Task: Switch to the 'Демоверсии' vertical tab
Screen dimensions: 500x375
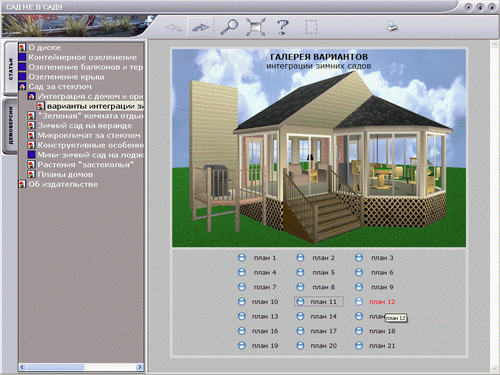Action: pyautogui.click(x=10, y=126)
